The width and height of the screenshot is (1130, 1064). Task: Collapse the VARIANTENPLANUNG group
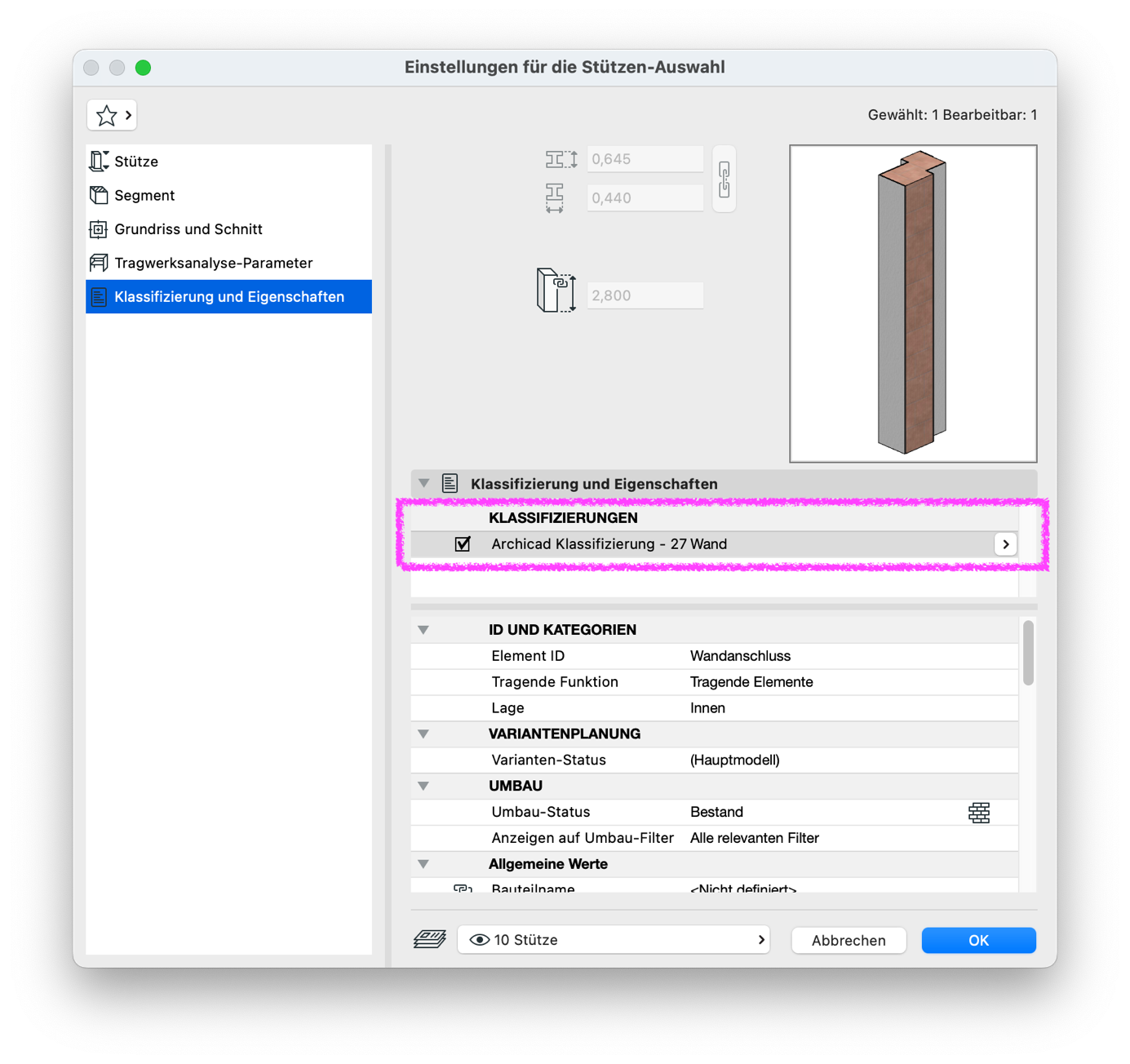[x=423, y=734]
